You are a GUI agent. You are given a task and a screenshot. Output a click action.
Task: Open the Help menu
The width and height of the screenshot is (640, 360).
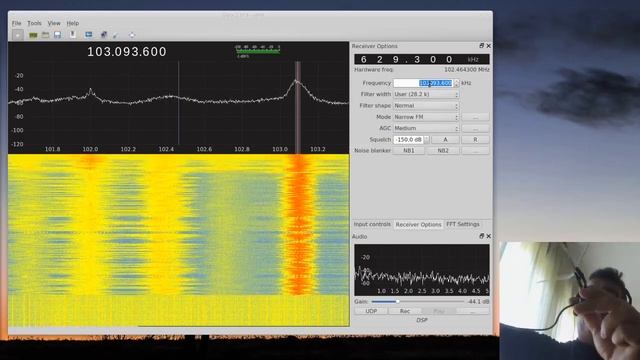(73, 23)
